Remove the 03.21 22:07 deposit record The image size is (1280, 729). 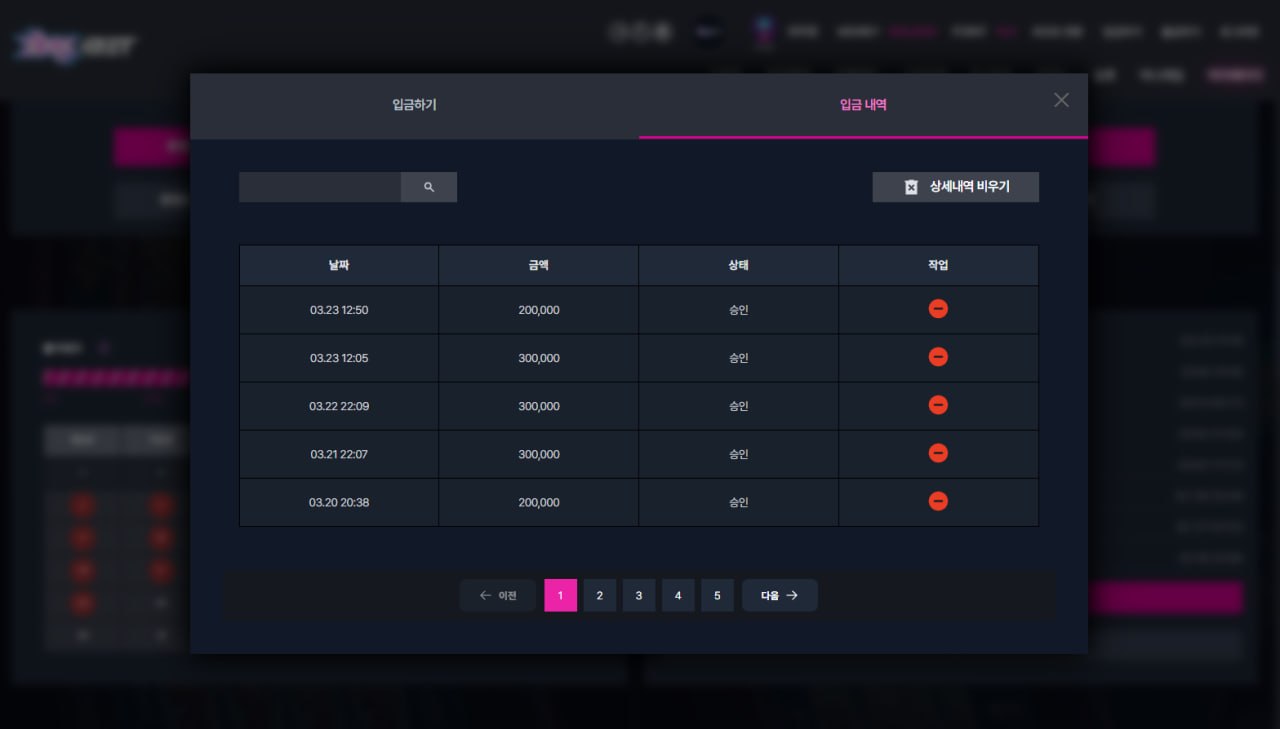click(x=938, y=453)
